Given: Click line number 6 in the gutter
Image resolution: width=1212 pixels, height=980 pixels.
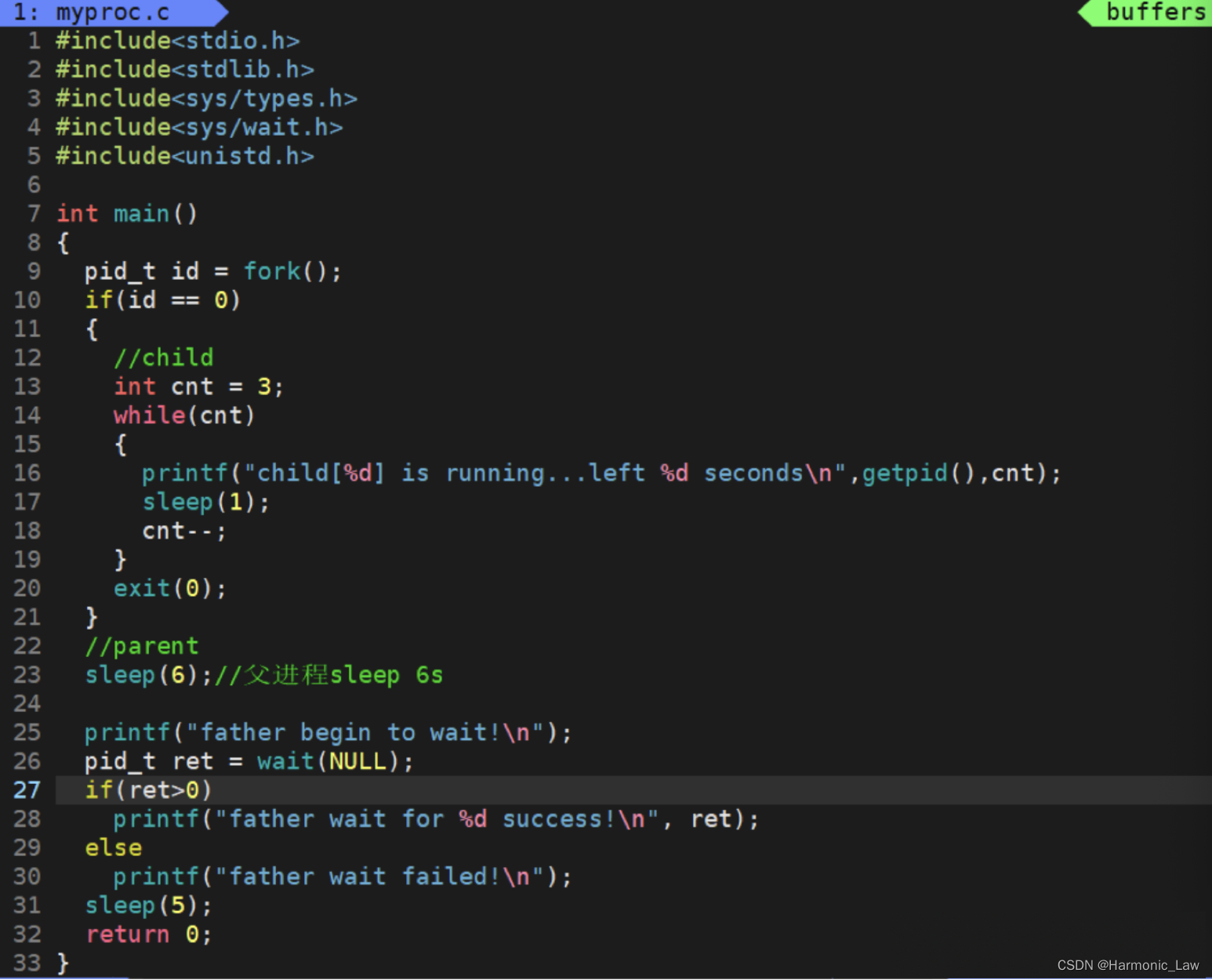Looking at the screenshot, I should pos(34,185).
